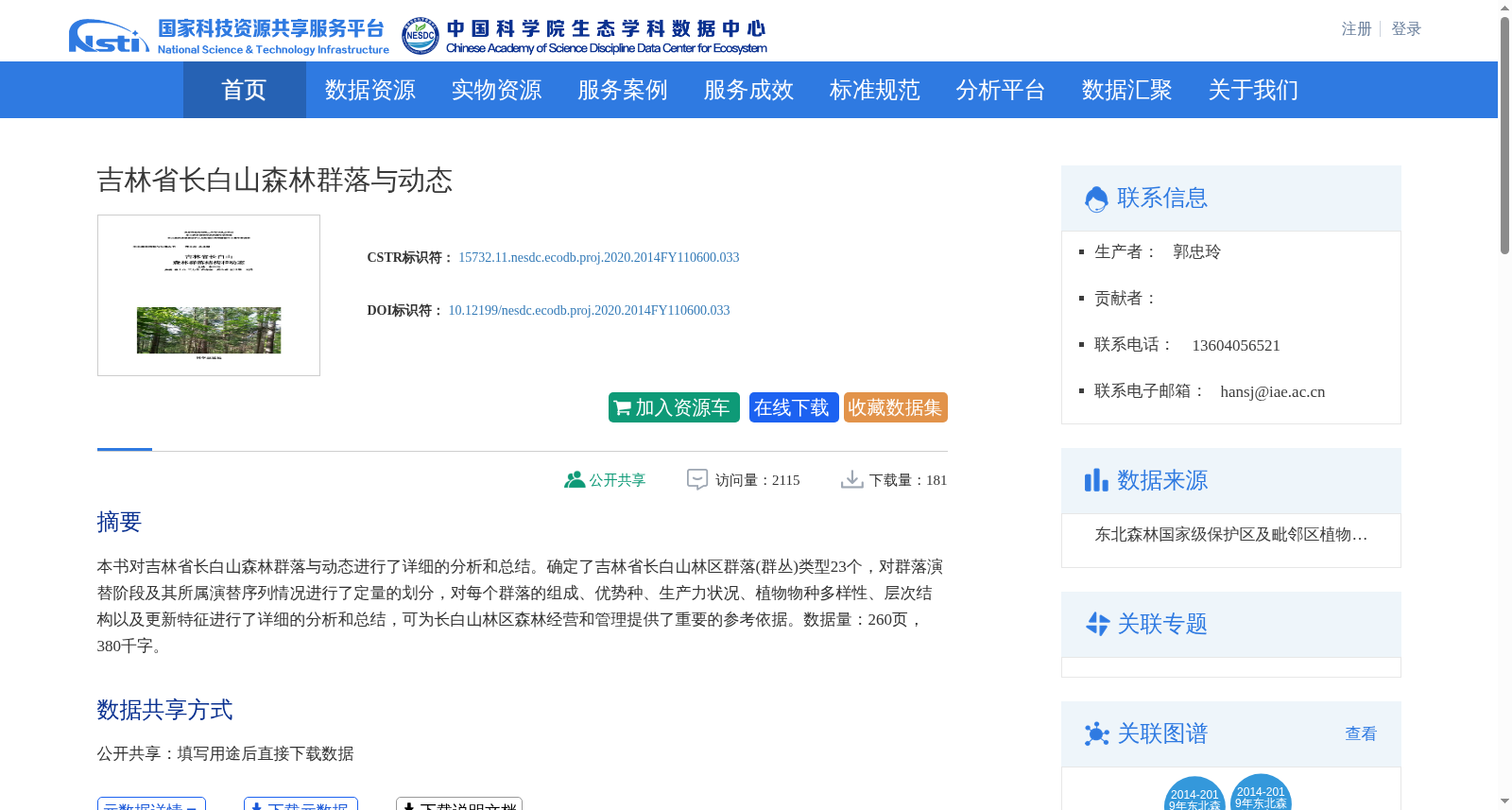Image resolution: width=1512 pixels, height=810 pixels.
Task: Open the CSTR identifier link
Action: pos(599,257)
